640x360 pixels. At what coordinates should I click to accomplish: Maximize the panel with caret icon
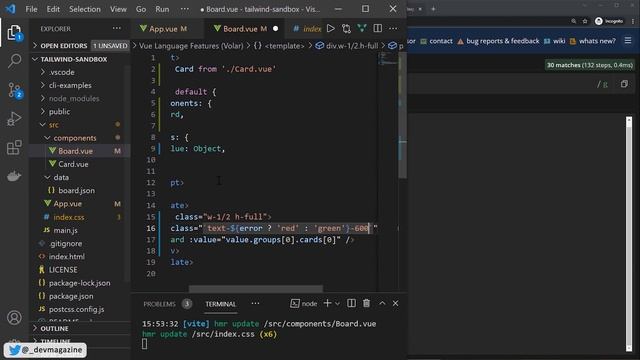(x=382, y=303)
